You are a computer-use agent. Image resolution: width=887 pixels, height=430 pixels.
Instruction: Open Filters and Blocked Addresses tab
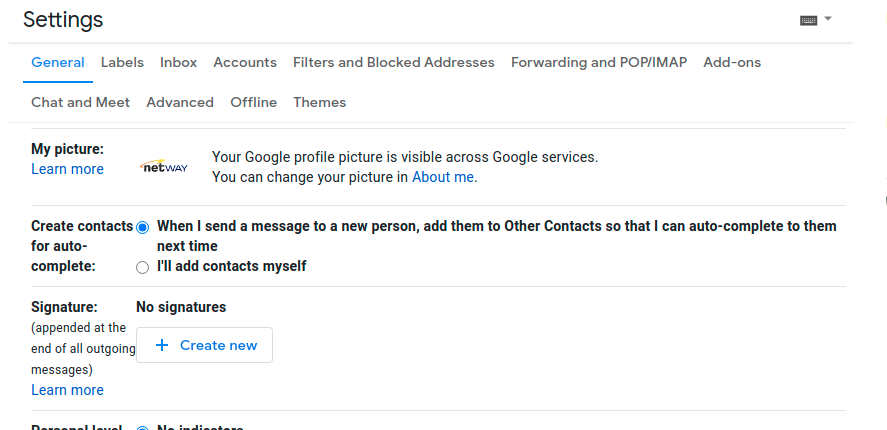[393, 62]
